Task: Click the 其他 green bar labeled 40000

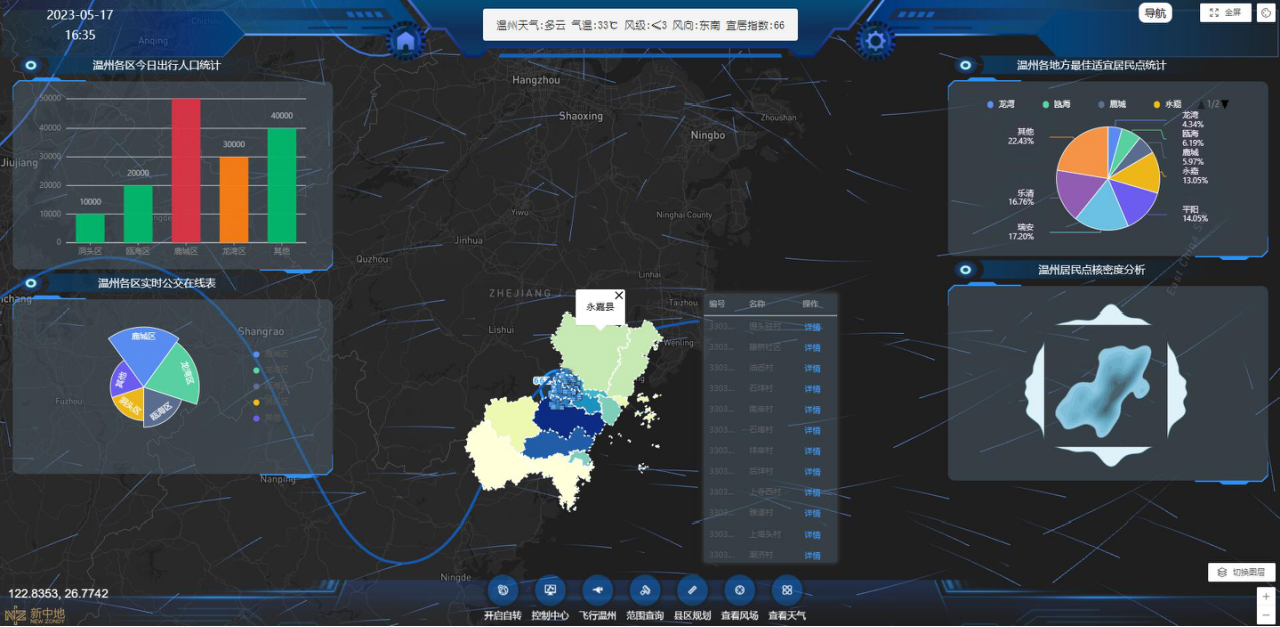Action: (282, 185)
